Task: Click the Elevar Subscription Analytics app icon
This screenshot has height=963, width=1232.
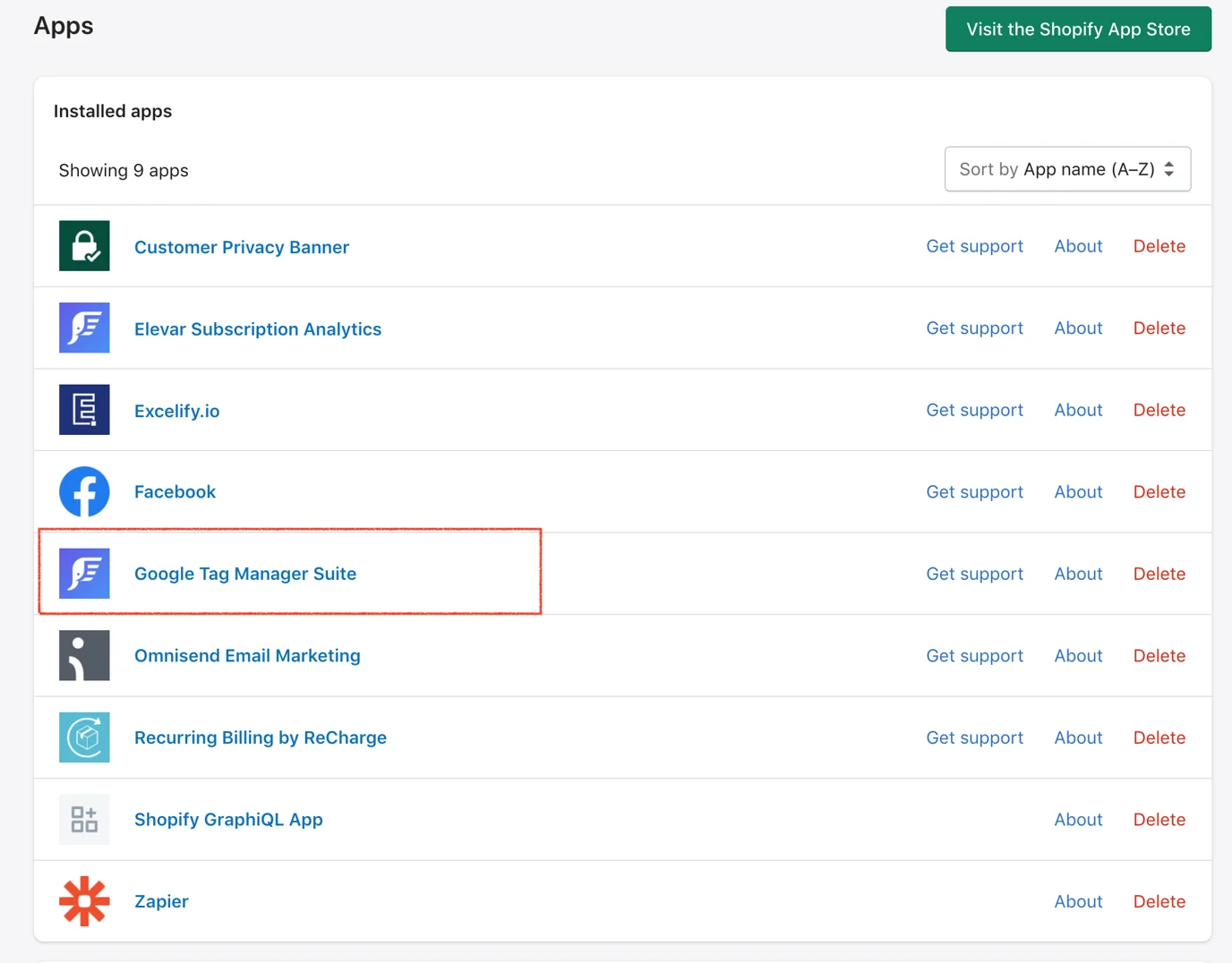Action: [x=84, y=328]
